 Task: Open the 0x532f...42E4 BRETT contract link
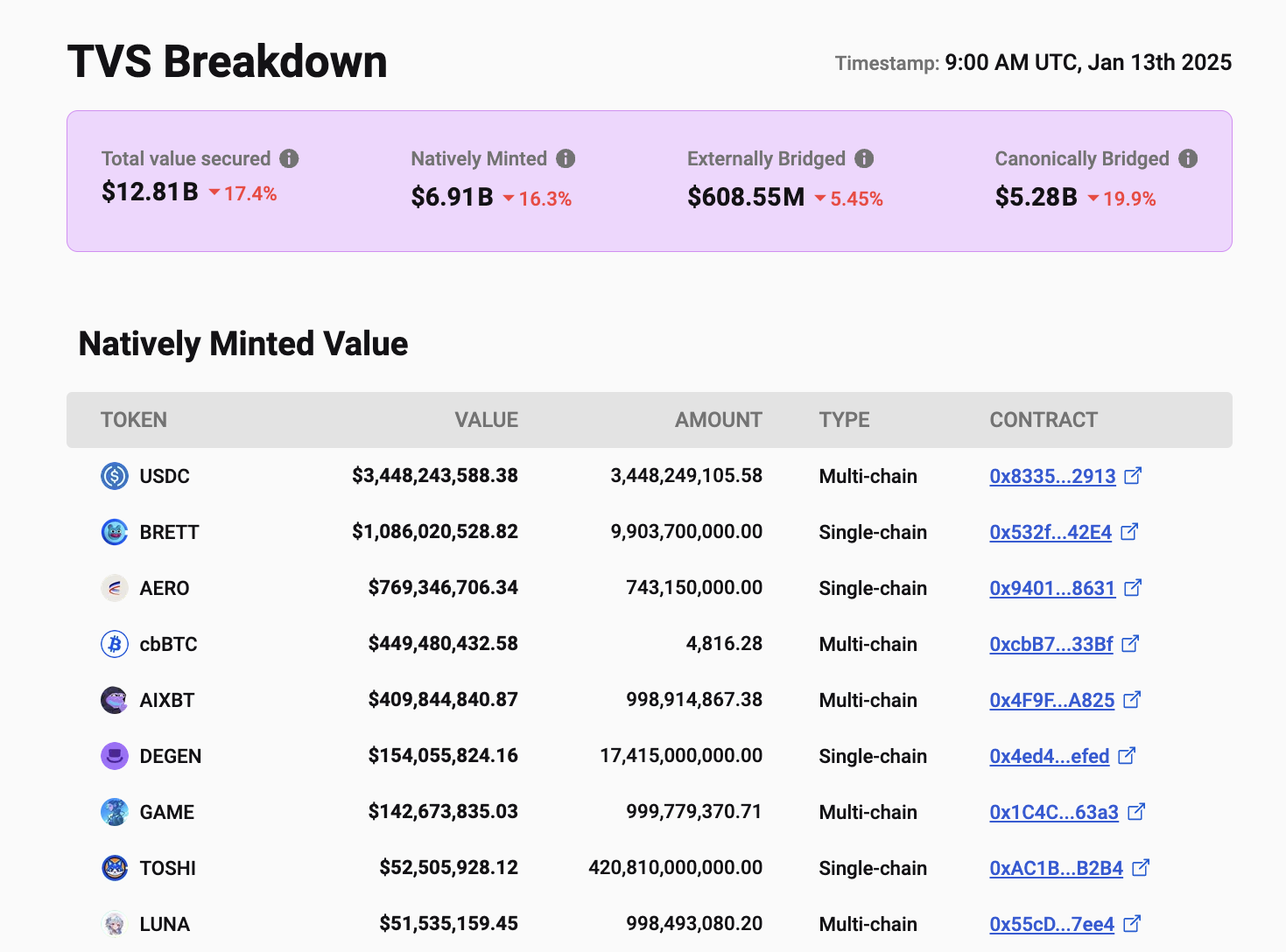1051,532
